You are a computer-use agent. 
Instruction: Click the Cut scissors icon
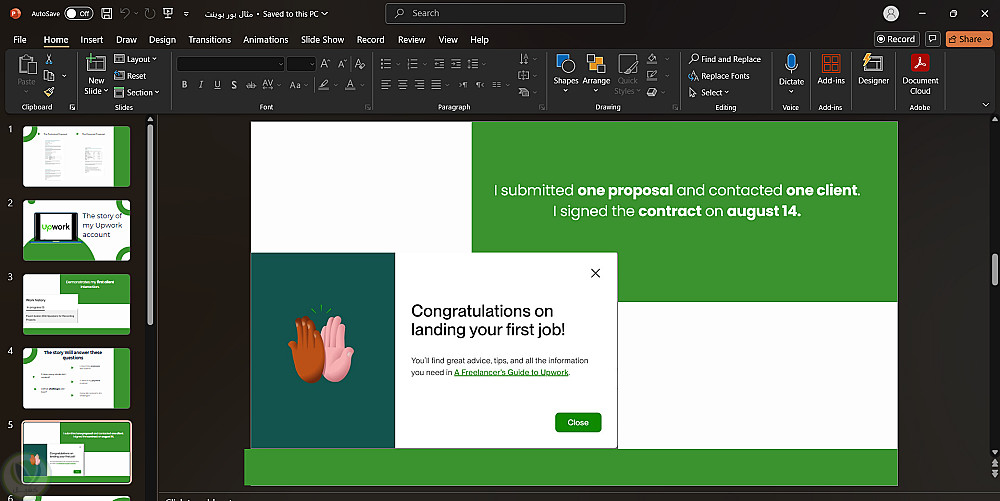coord(49,59)
